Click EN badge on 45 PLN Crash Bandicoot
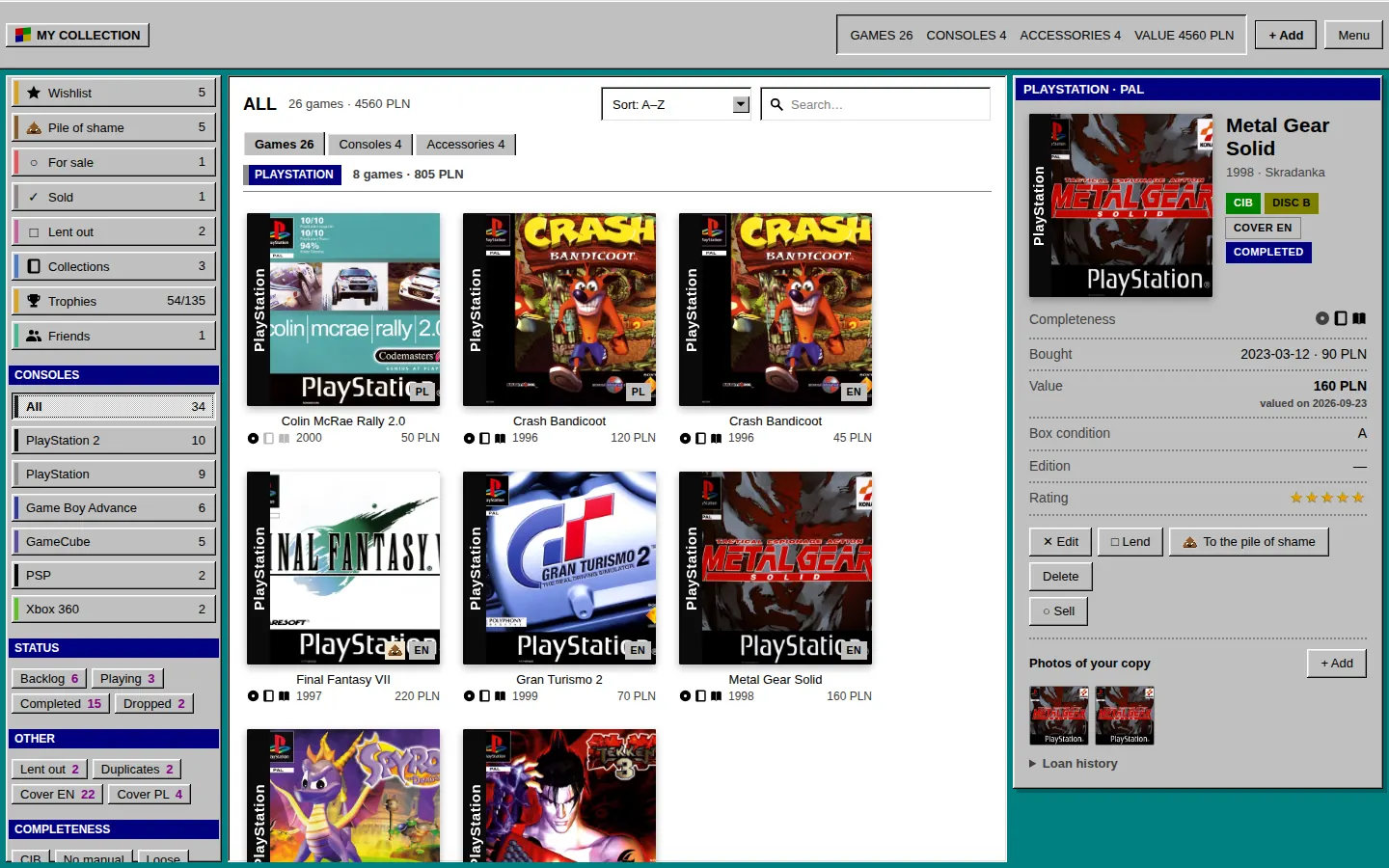Image resolution: width=1389 pixels, height=868 pixels. pyautogui.click(x=854, y=392)
